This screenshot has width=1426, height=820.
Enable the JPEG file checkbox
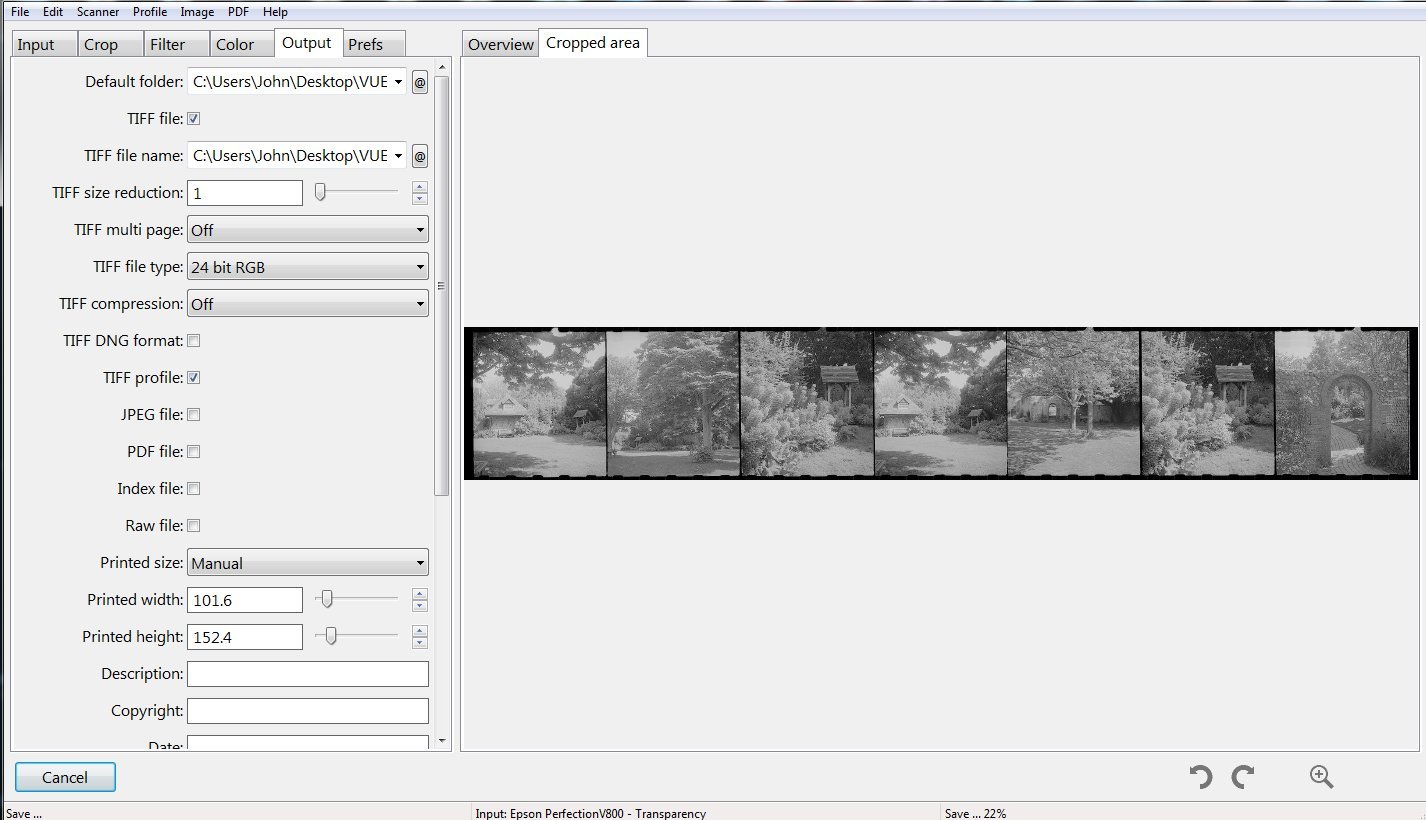pyautogui.click(x=194, y=415)
